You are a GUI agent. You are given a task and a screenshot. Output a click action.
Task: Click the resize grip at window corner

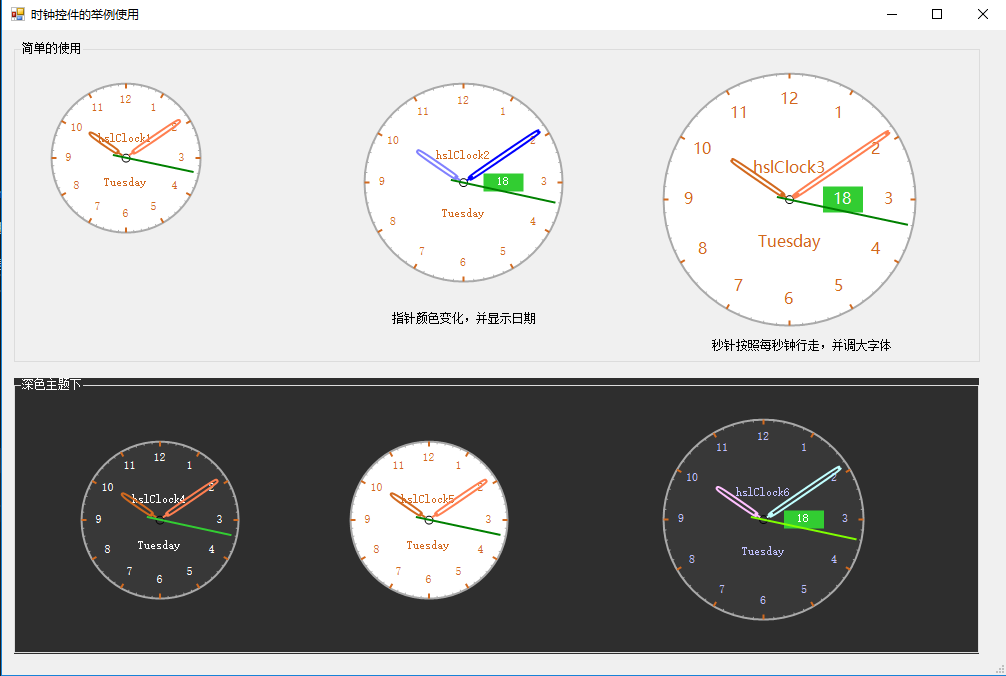click(1000, 670)
